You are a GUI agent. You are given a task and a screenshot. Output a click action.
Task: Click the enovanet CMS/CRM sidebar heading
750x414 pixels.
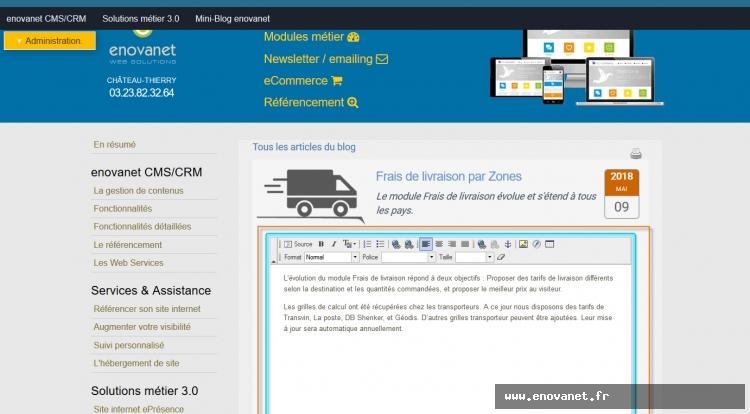coord(146,172)
